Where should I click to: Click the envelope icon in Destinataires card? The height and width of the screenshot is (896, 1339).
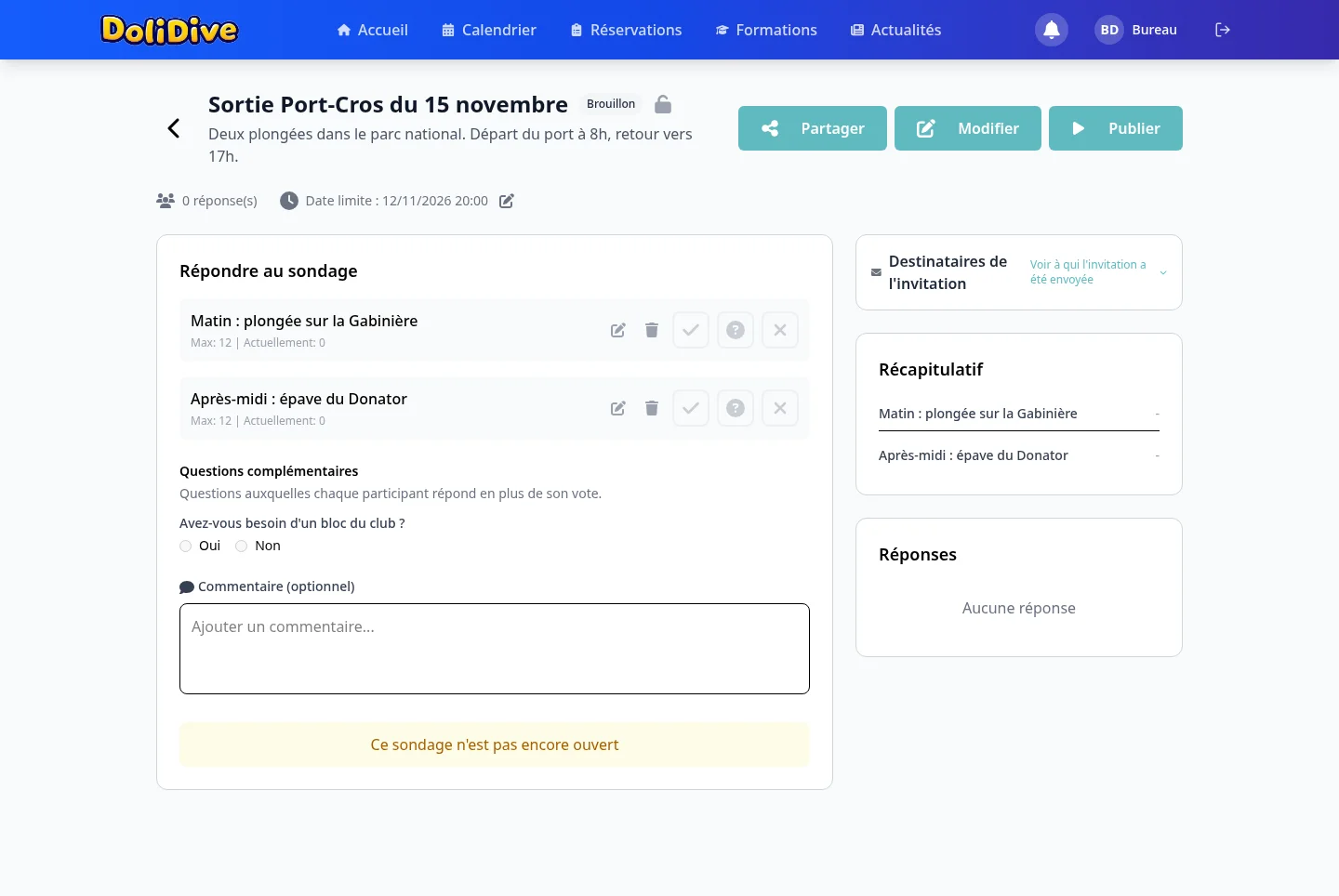click(876, 272)
